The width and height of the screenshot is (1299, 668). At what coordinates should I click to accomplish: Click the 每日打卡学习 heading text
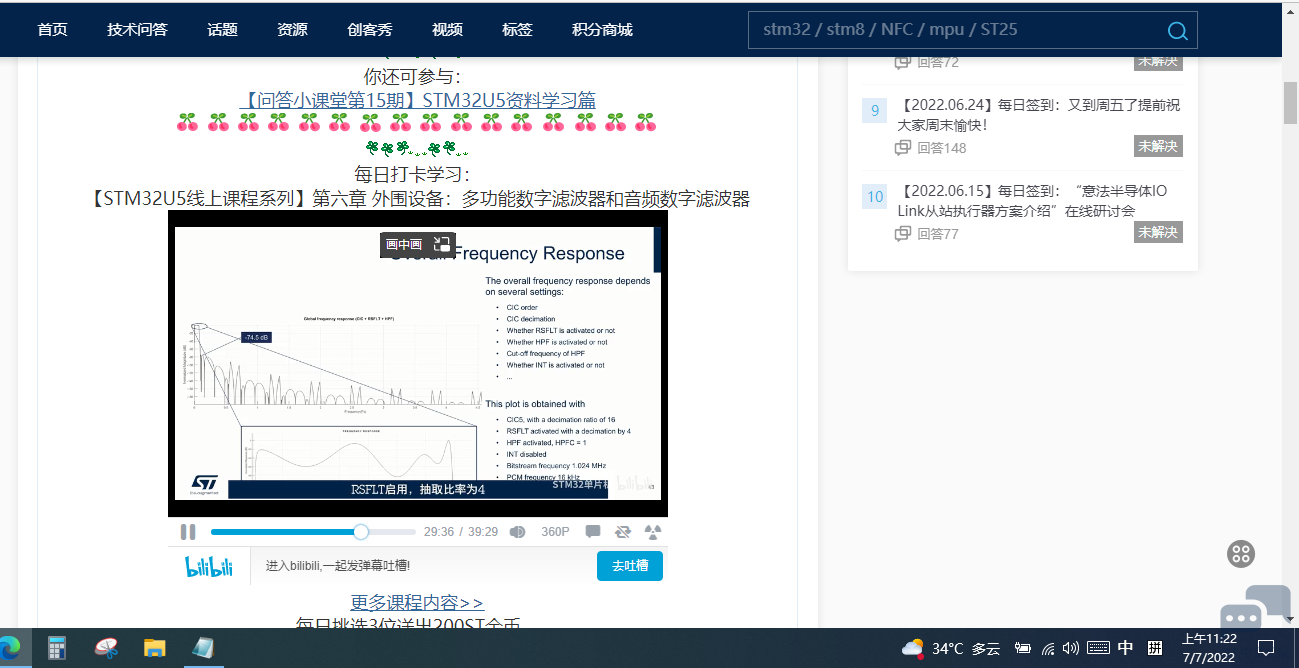tap(412, 174)
